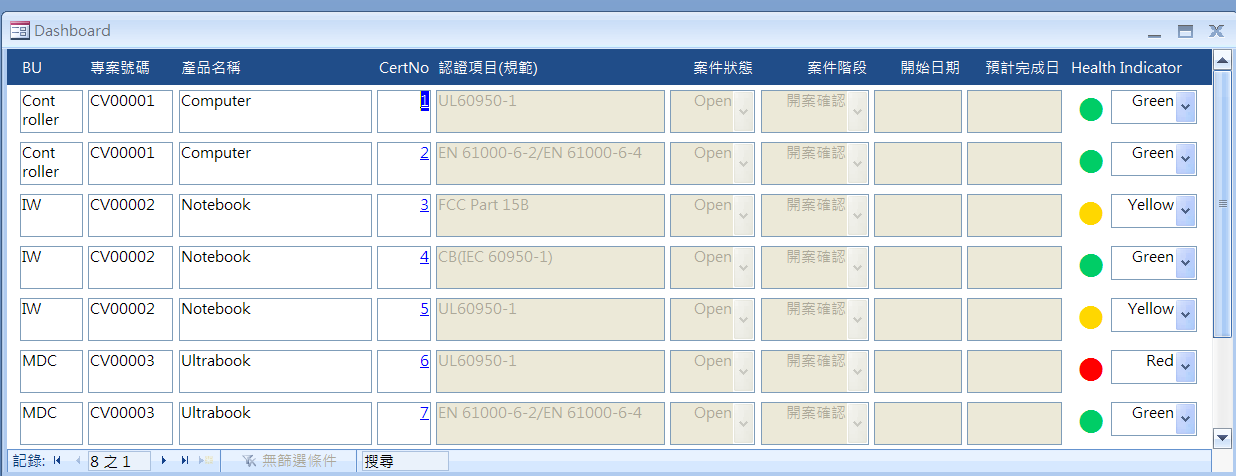Go to the next record
This screenshot has width=1236, height=476.
click(164, 461)
